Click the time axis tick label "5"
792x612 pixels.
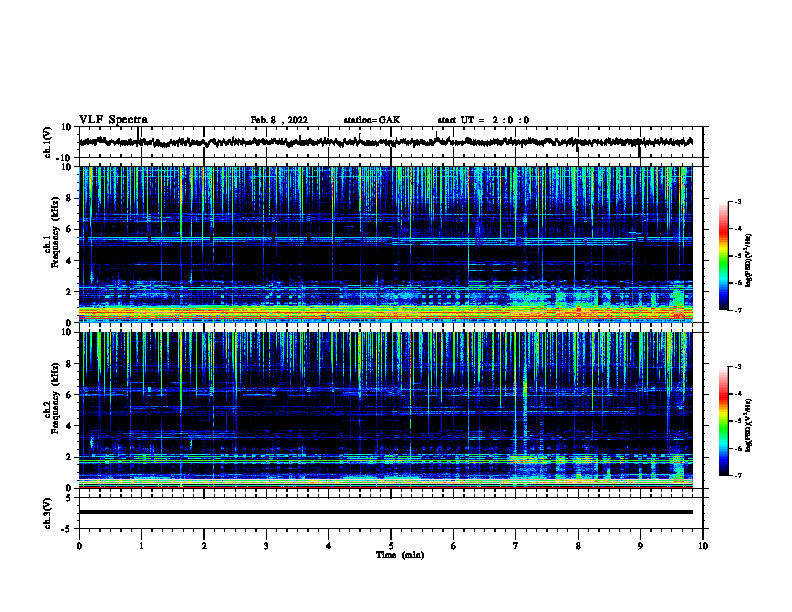[391, 546]
